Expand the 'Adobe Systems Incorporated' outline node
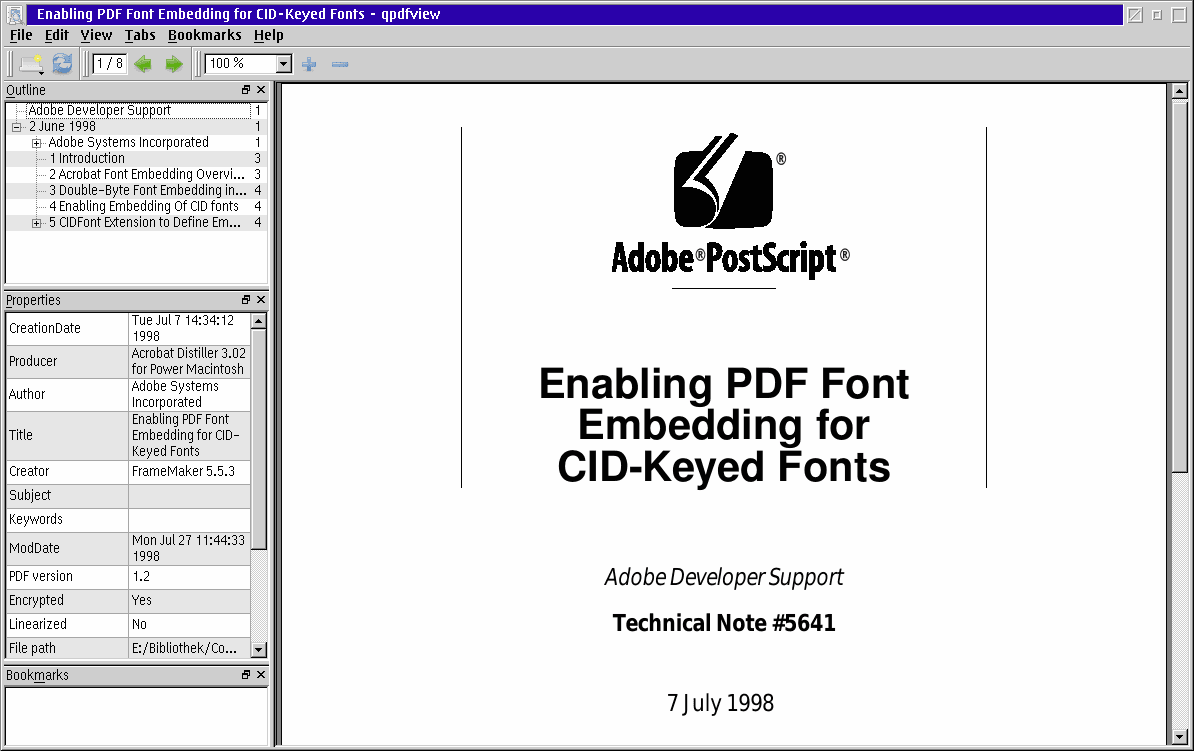This screenshot has width=1194, height=751. click(37, 143)
